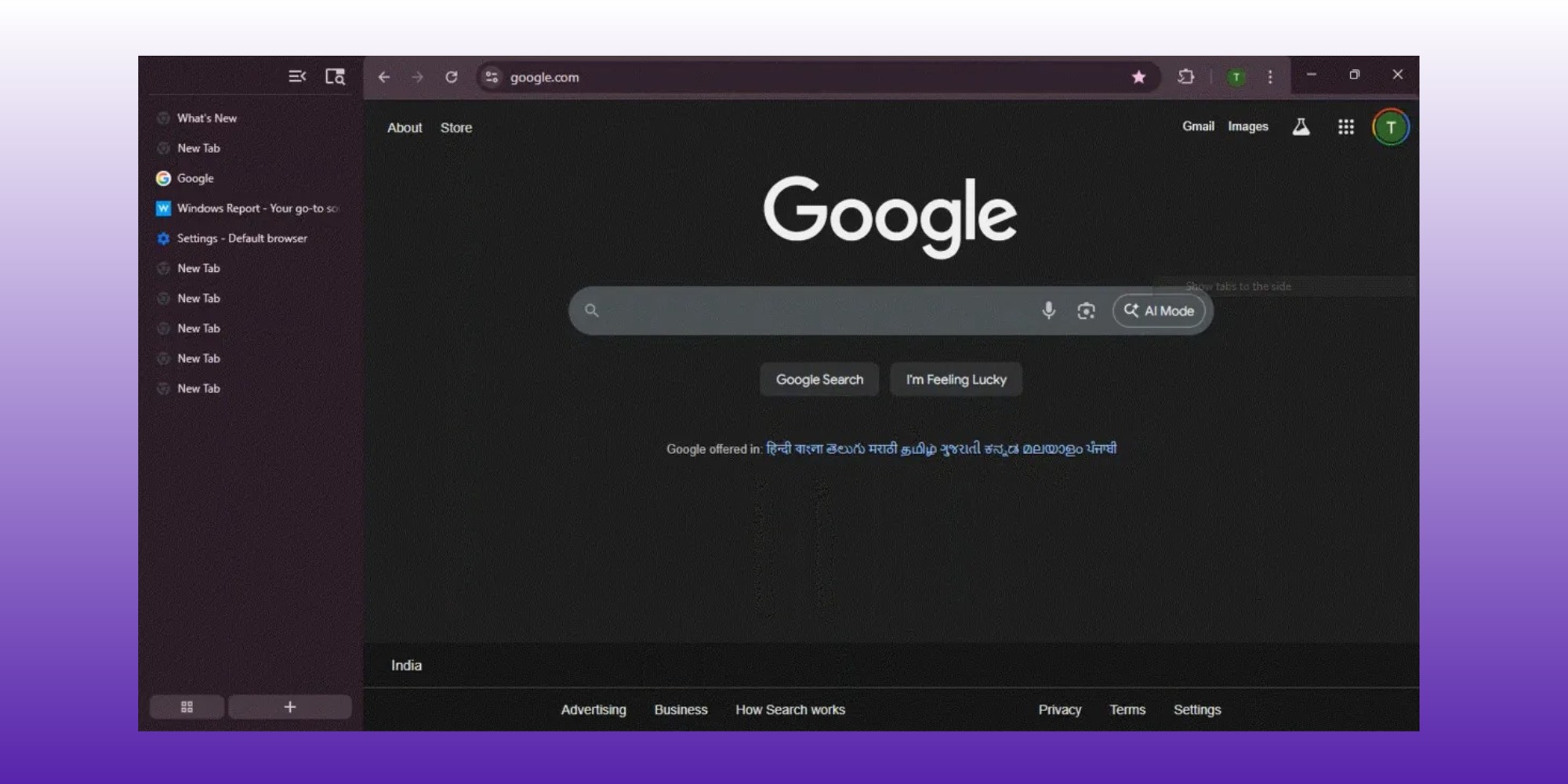Click the voice search microphone
The image size is (1568, 784).
point(1048,310)
